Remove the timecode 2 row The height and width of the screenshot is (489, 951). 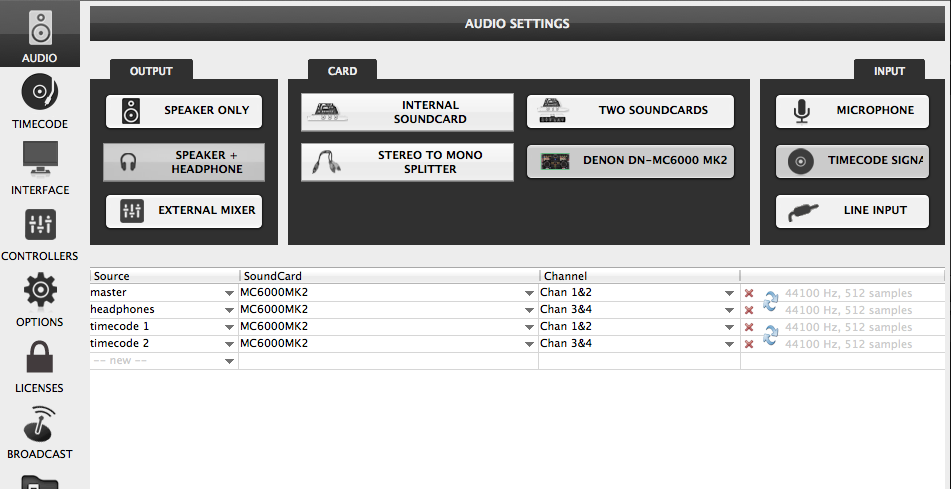pyautogui.click(x=749, y=344)
